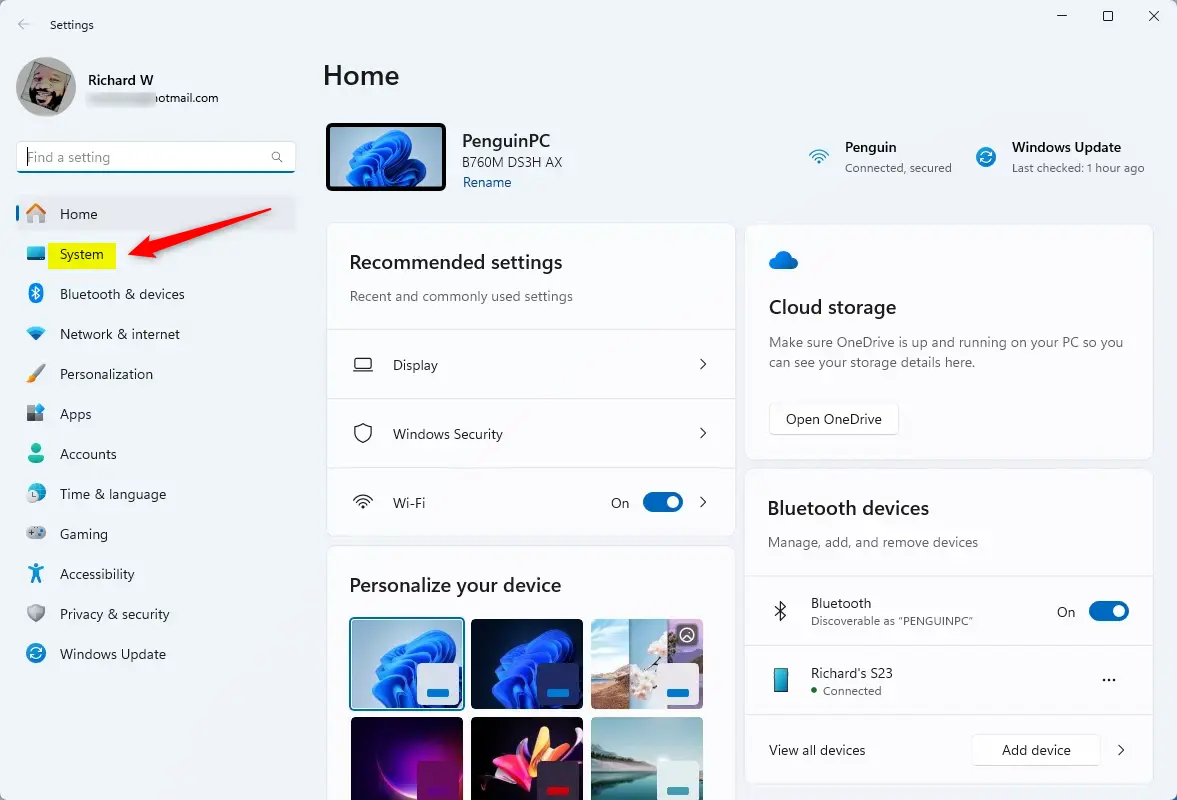Open the three-dot menu for Richard's S23
The width and height of the screenshot is (1177, 800).
point(1109,680)
